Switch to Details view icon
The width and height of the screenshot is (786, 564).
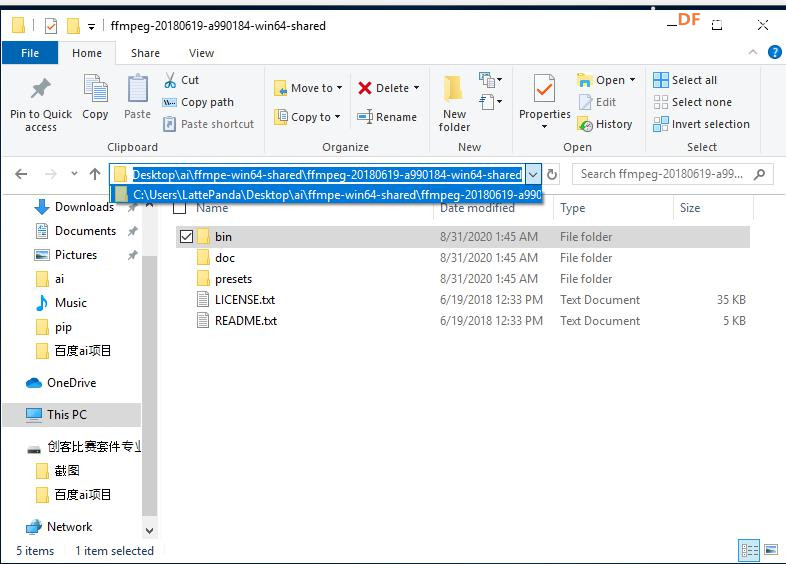point(749,550)
